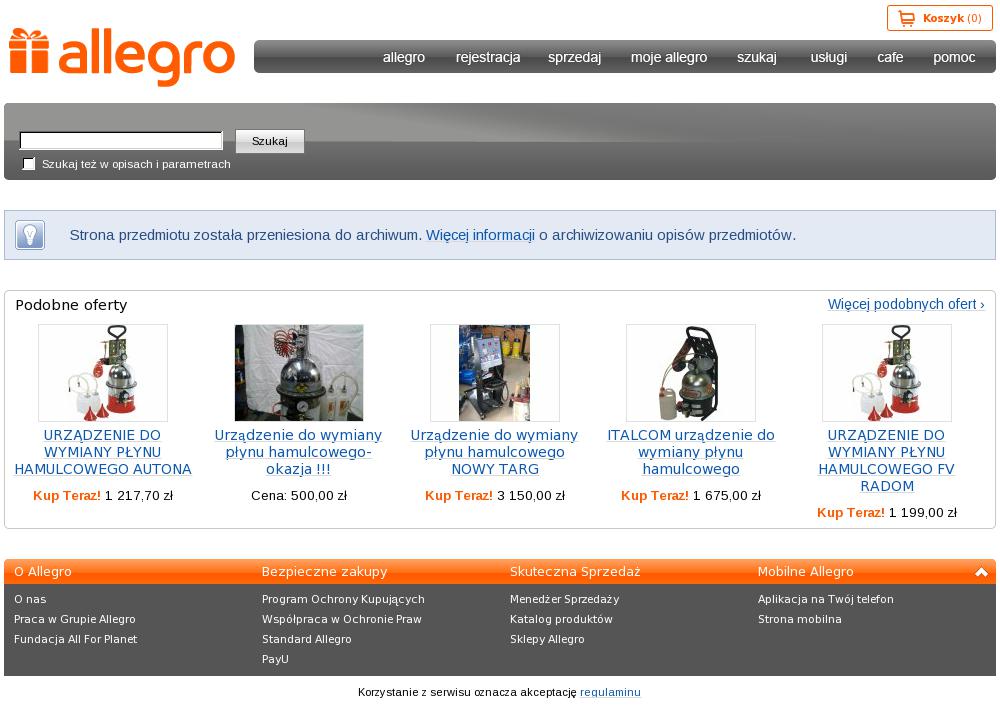Open Program Ochrony Kupujących link
Image resolution: width=1000 pixels, height=712 pixels.
click(x=343, y=599)
